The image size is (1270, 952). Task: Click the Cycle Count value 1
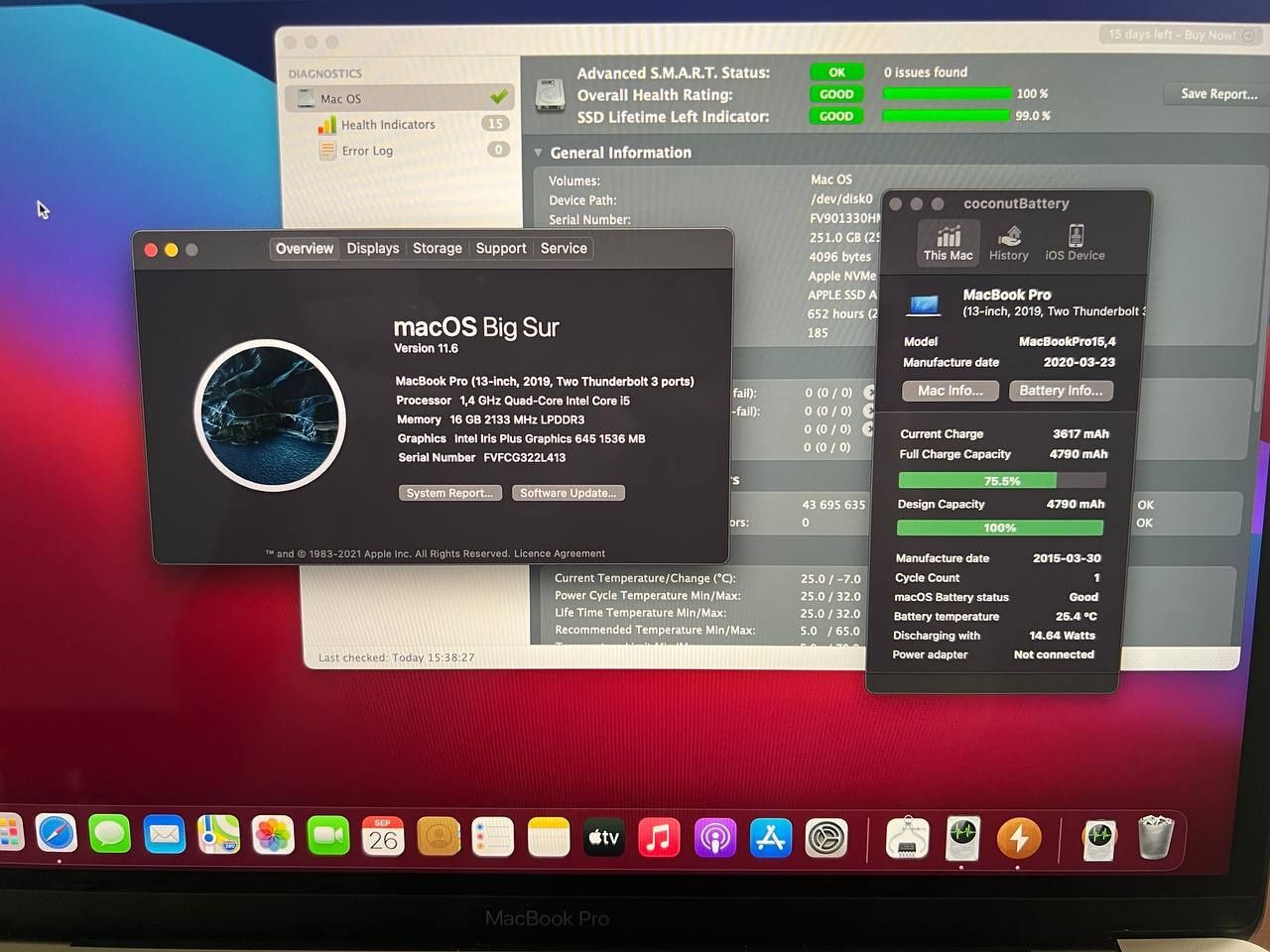pos(1096,578)
